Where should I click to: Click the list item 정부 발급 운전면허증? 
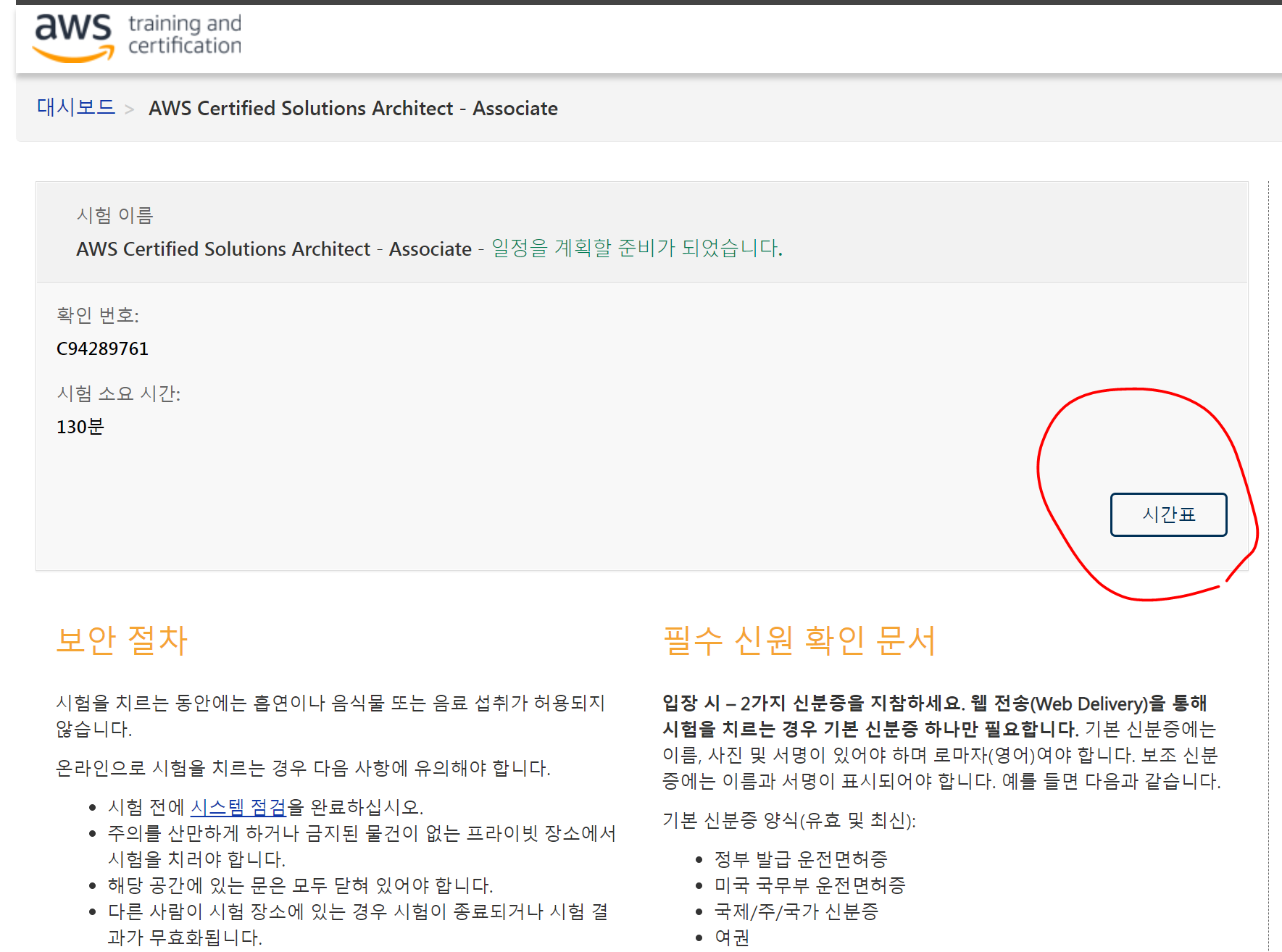click(x=801, y=859)
